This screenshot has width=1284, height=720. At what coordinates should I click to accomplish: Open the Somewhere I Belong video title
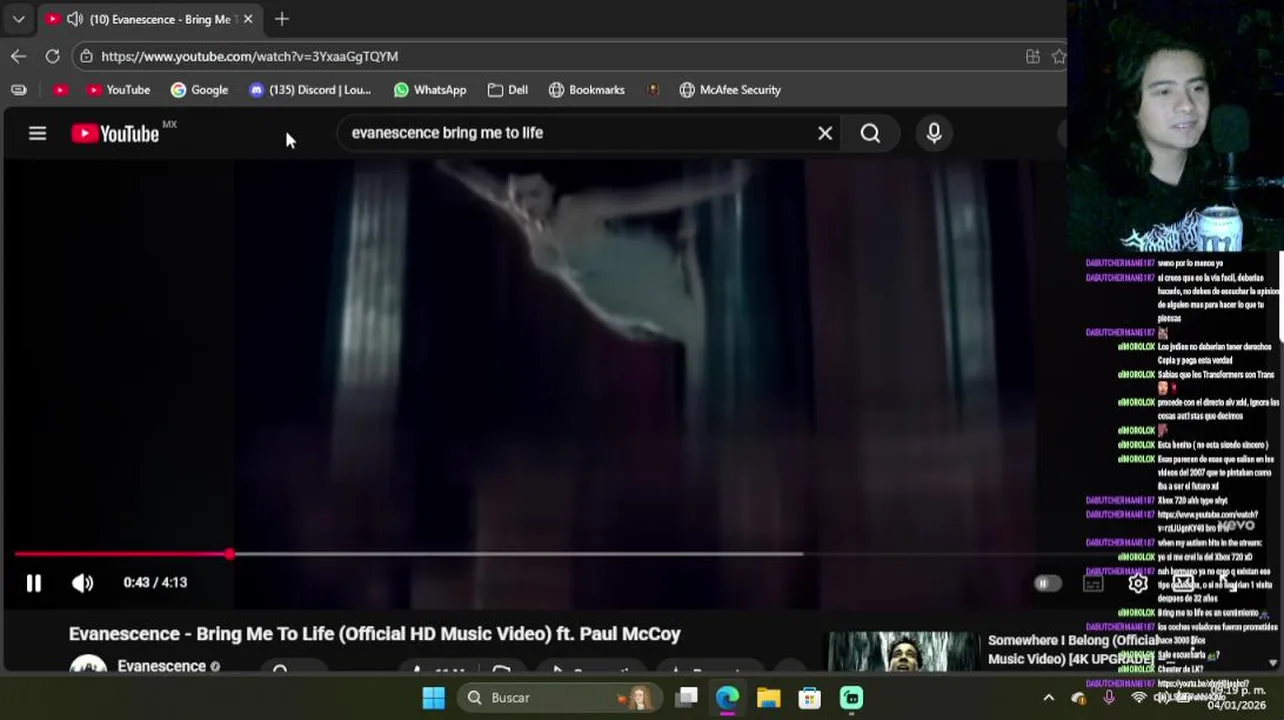pos(1075,649)
